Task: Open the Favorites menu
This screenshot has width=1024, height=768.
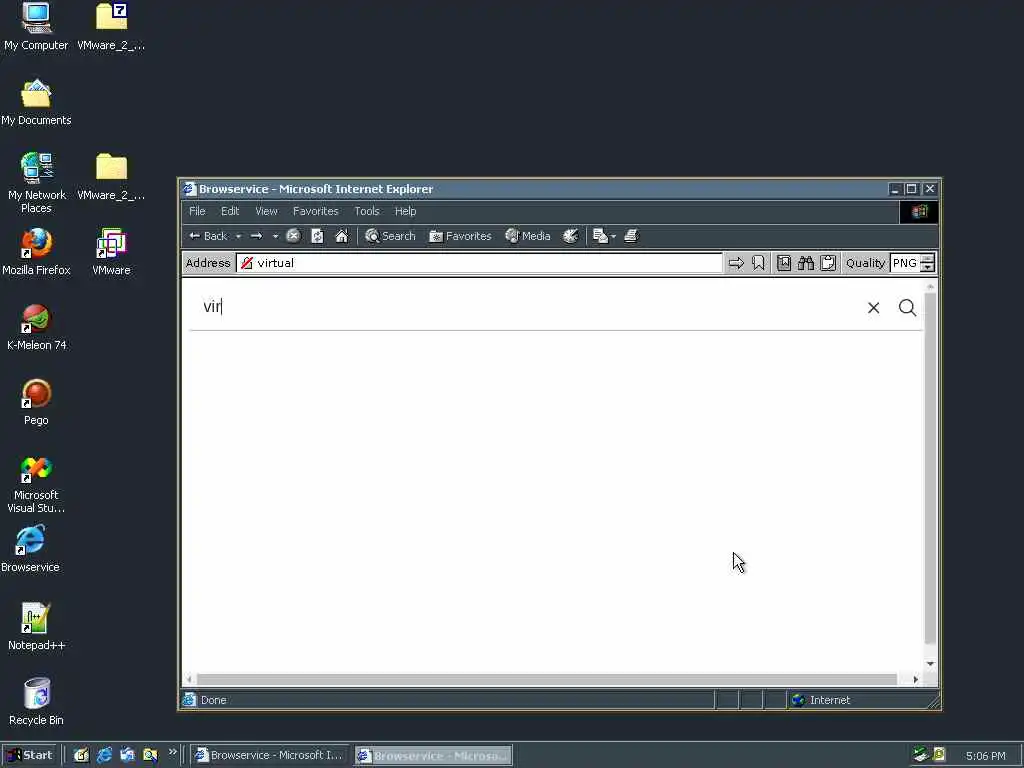Action: [x=315, y=211]
